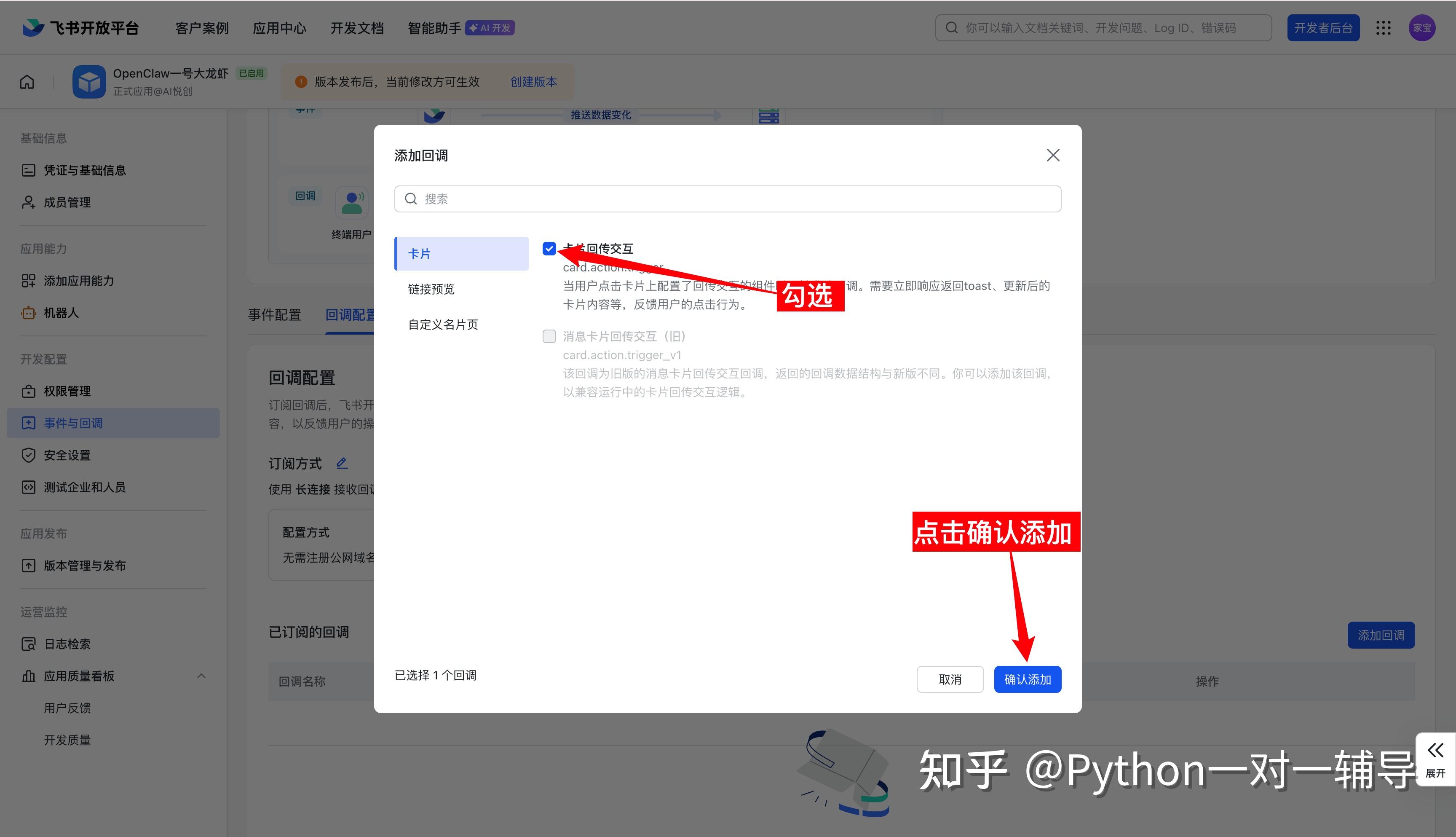Click the 展开 expand panel button
The image size is (1456, 837).
click(x=1435, y=759)
